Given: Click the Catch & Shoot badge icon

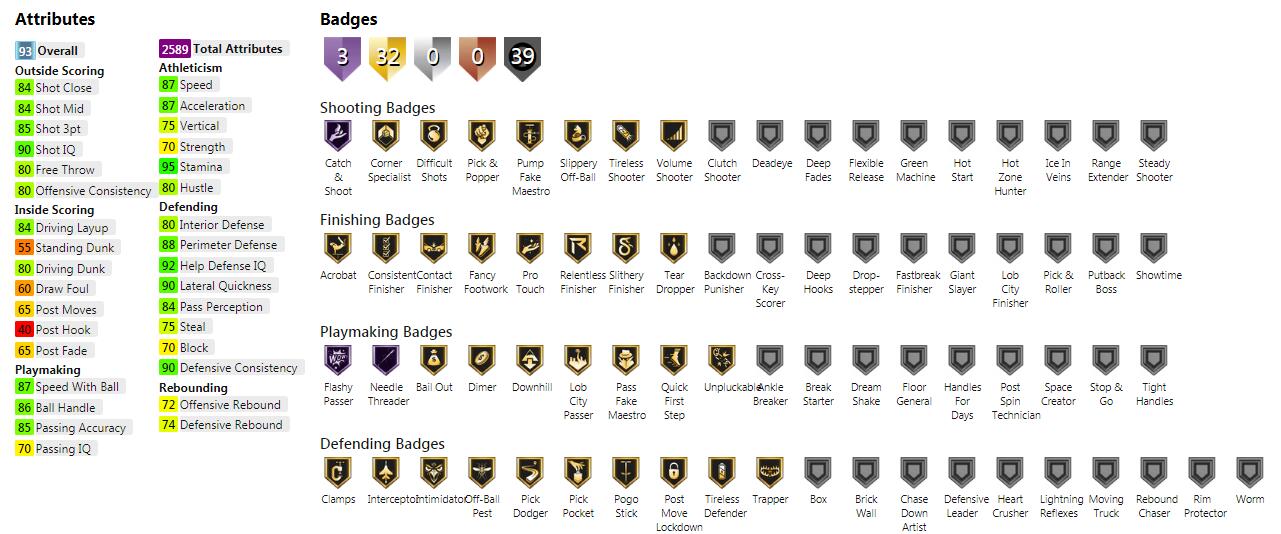Looking at the screenshot, I should 338,135.
